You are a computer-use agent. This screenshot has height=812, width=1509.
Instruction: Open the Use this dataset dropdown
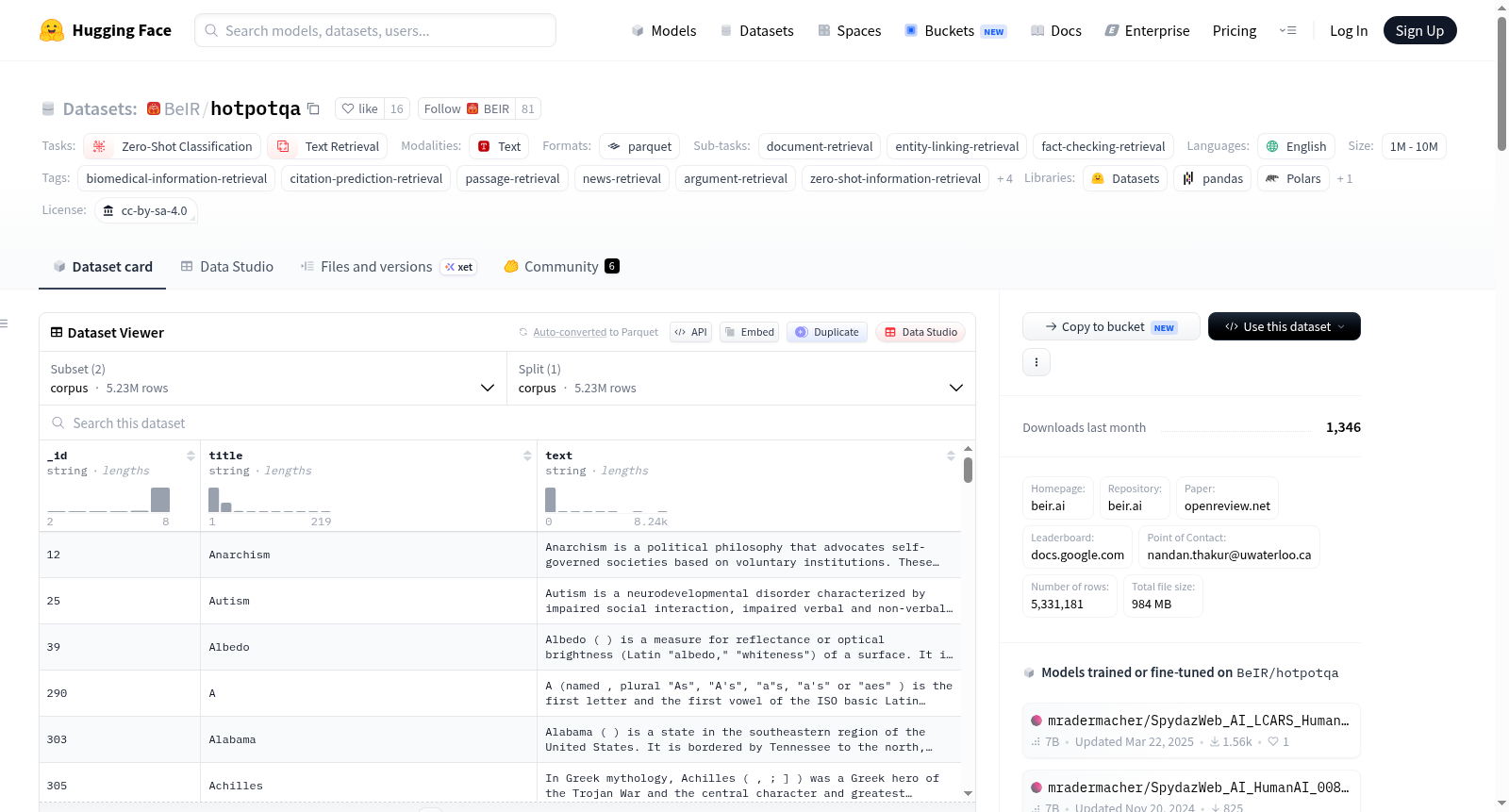[1285, 326]
